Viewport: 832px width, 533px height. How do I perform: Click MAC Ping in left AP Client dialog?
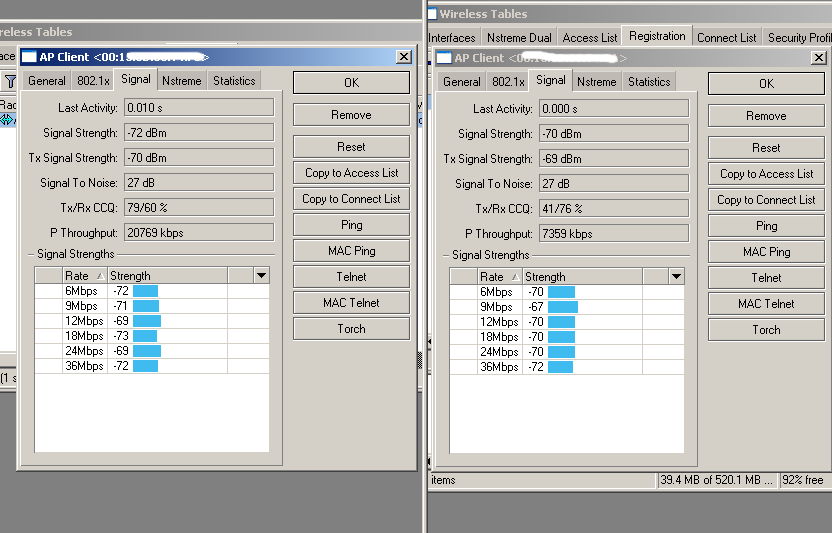click(x=351, y=251)
